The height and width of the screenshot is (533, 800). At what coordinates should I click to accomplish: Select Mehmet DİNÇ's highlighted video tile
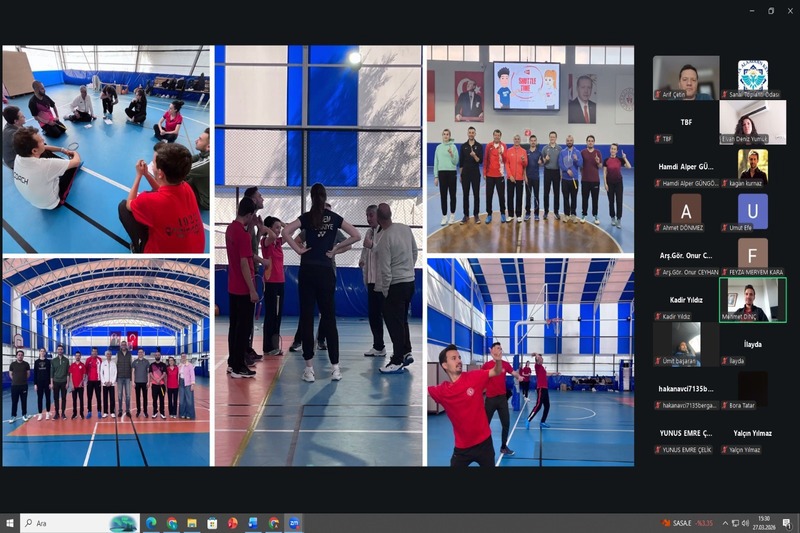pyautogui.click(x=752, y=300)
